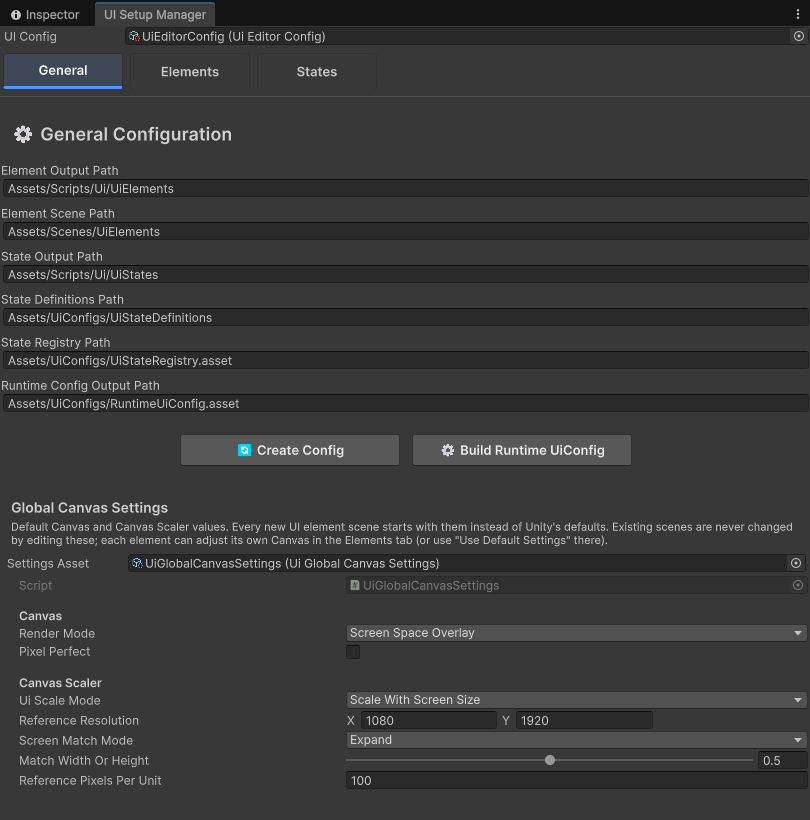Select the UI Setup Manager tab
The height and width of the screenshot is (820, 810).
[x=155, y=15]
